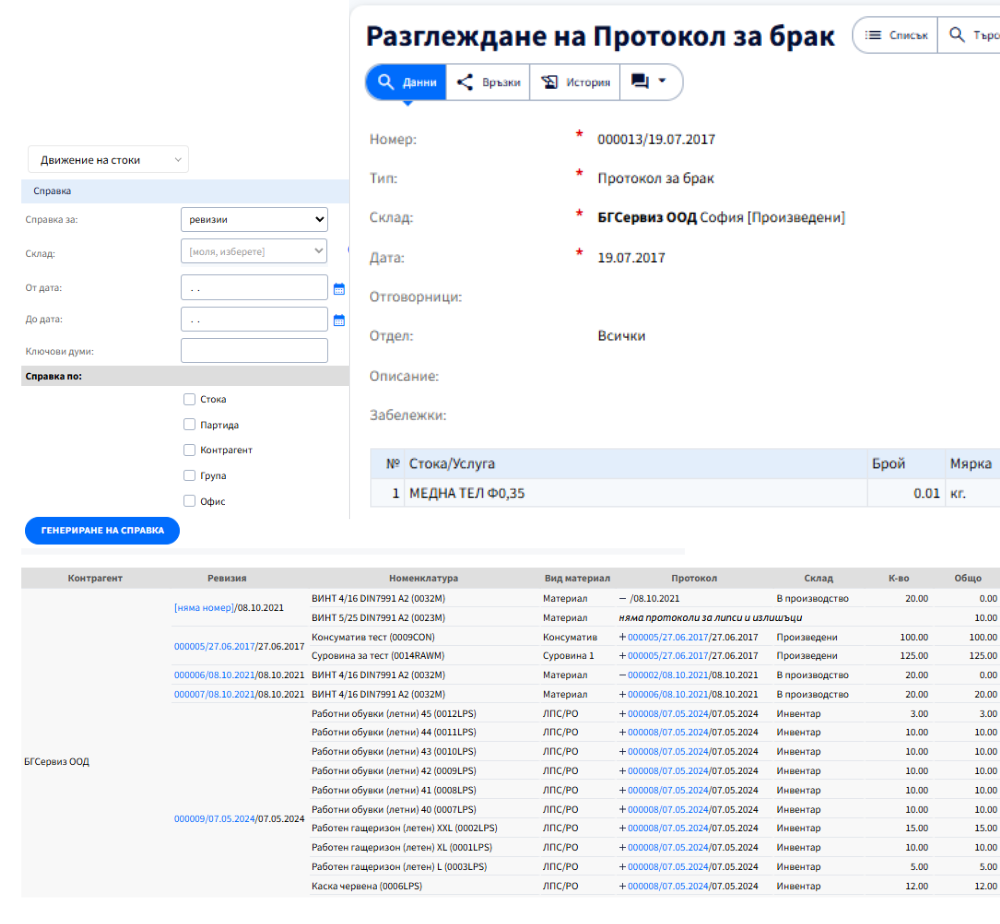Click the calendar icon next to От дата
This screenshot has width=1000, height=924.
tap(339, 289)
